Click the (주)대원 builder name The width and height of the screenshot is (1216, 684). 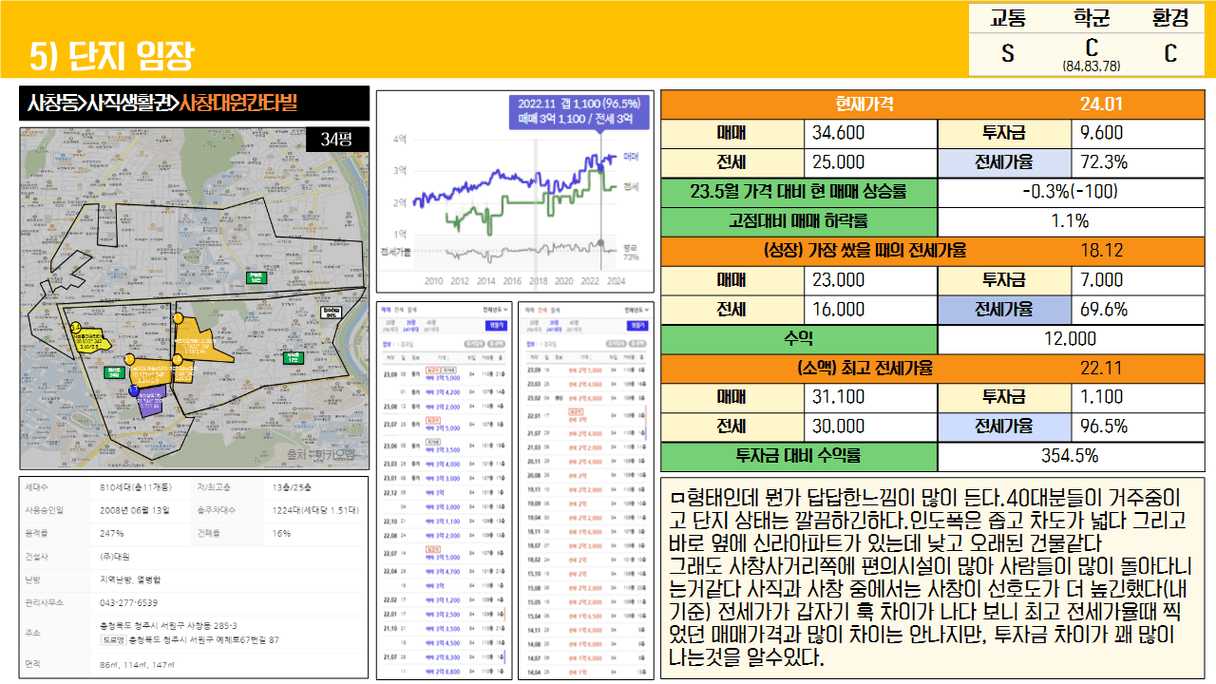[x=113, y=556]
